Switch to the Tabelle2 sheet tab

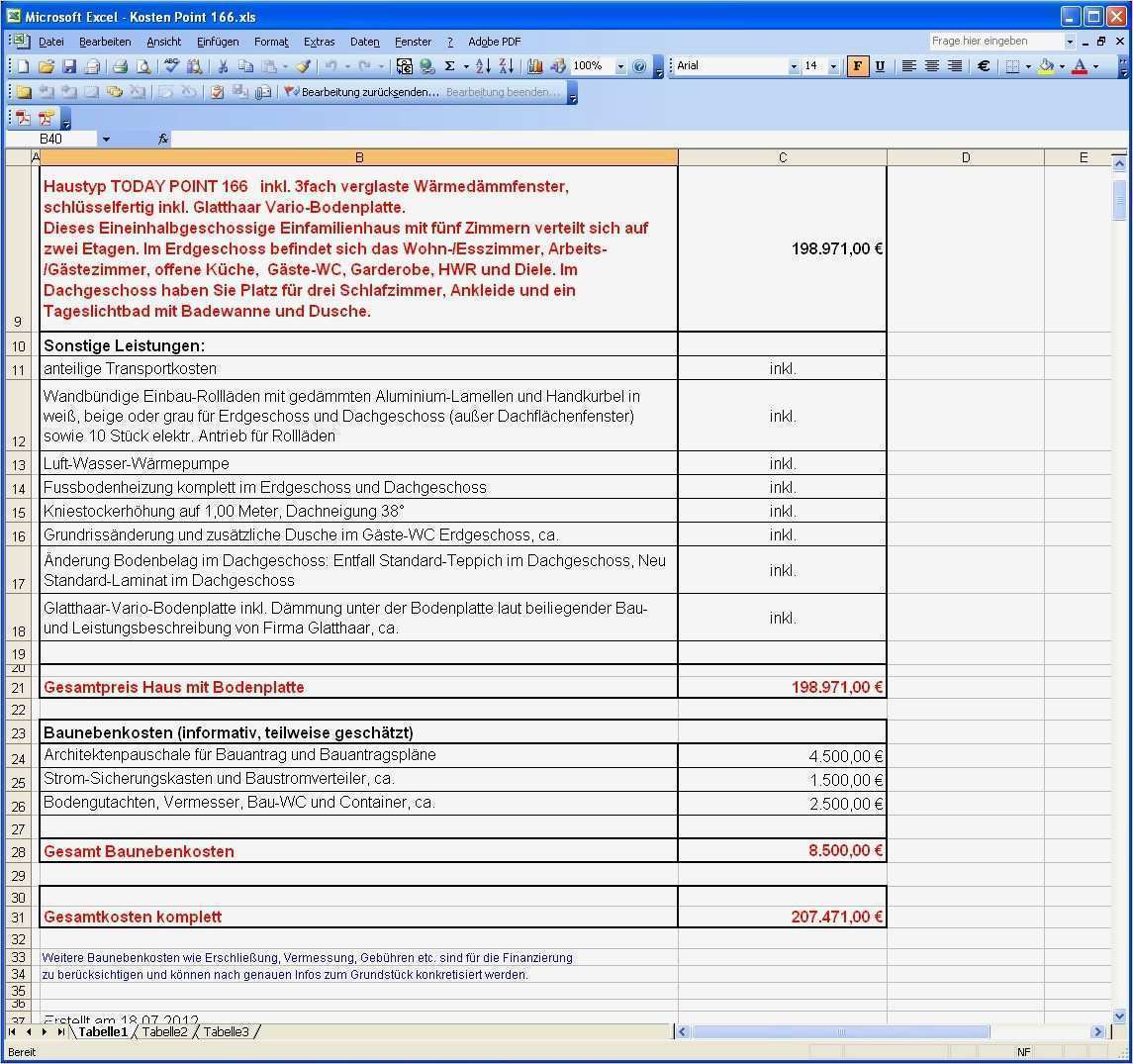164,1031
